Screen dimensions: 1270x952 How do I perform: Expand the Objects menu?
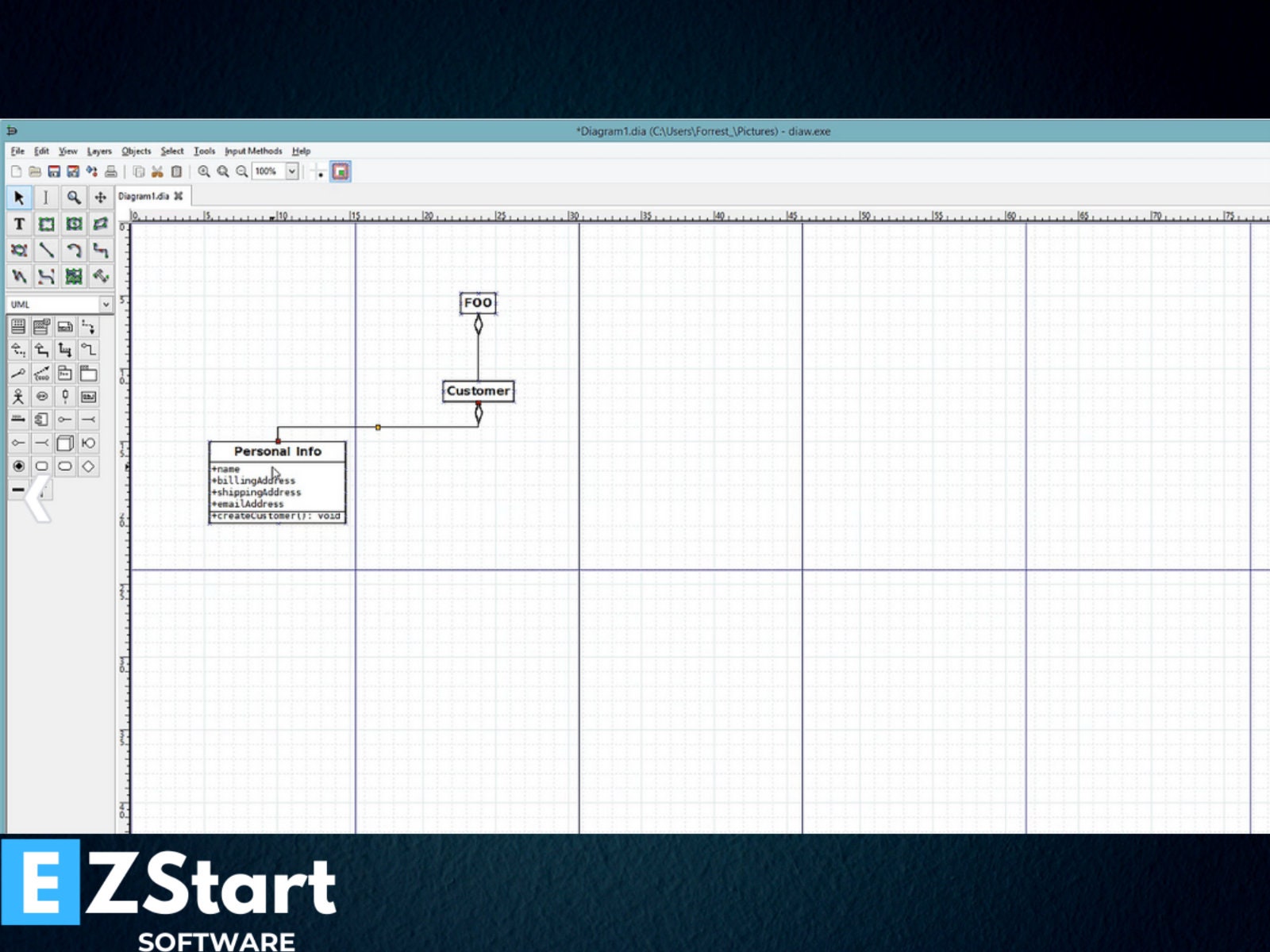click(137, 151)
